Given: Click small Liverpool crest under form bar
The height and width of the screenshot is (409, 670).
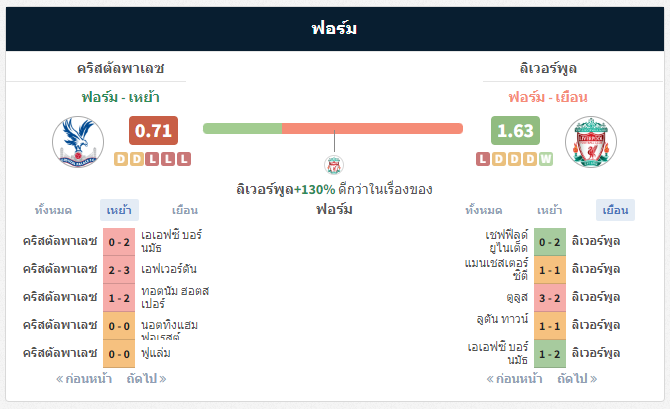Looking at the screenshot, I should (x=334, y=165).
